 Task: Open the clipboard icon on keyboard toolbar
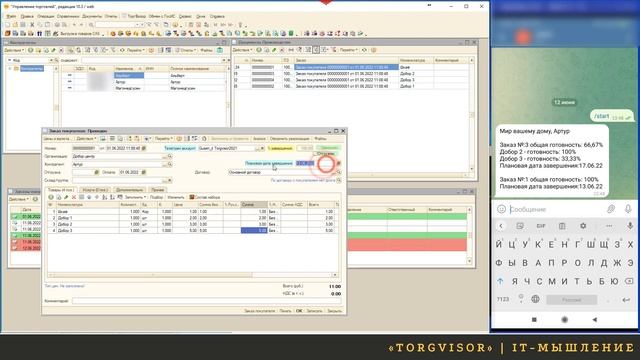pos(562,226)
